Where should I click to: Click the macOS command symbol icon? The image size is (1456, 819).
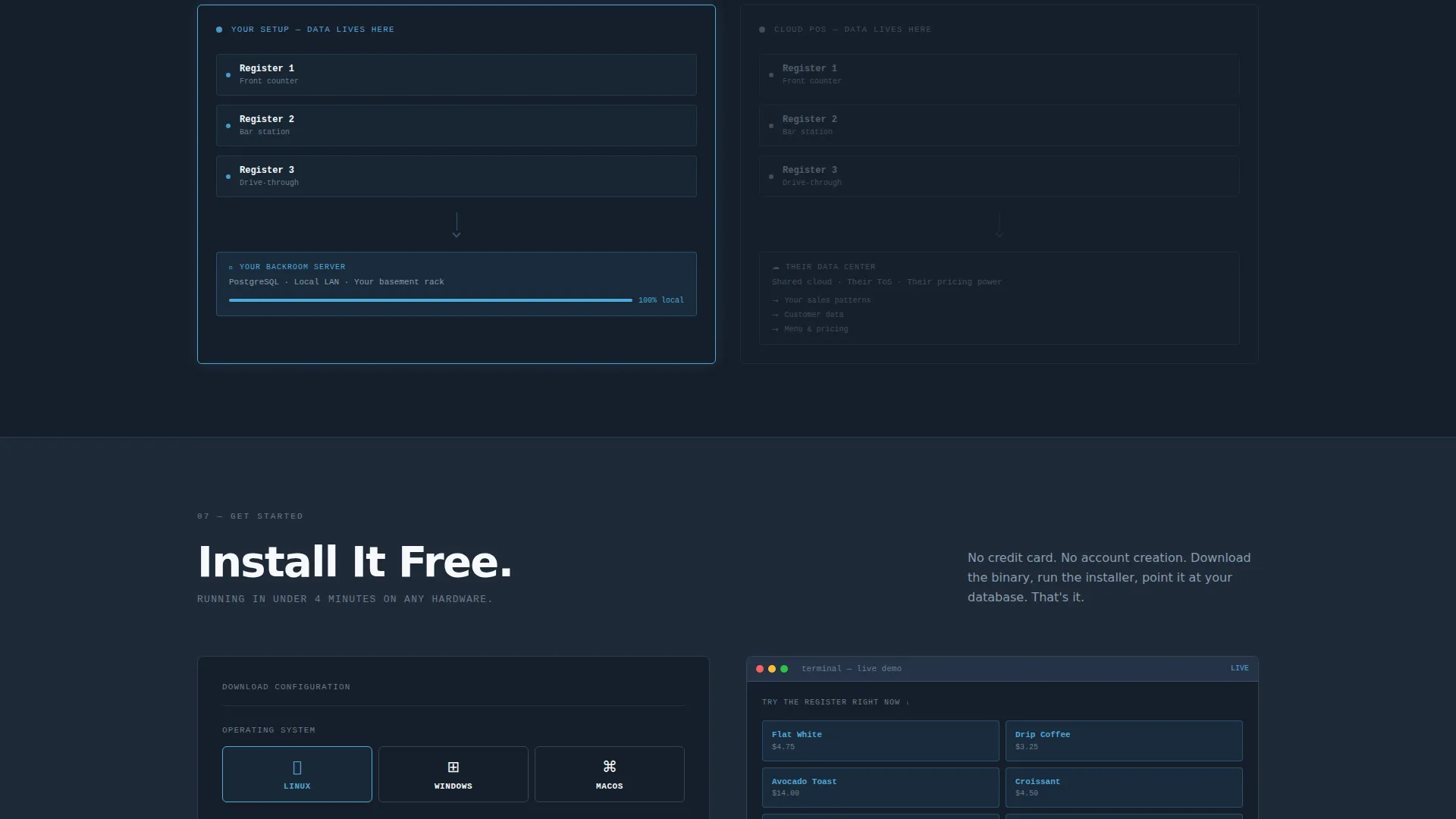(x=610, y=767)
